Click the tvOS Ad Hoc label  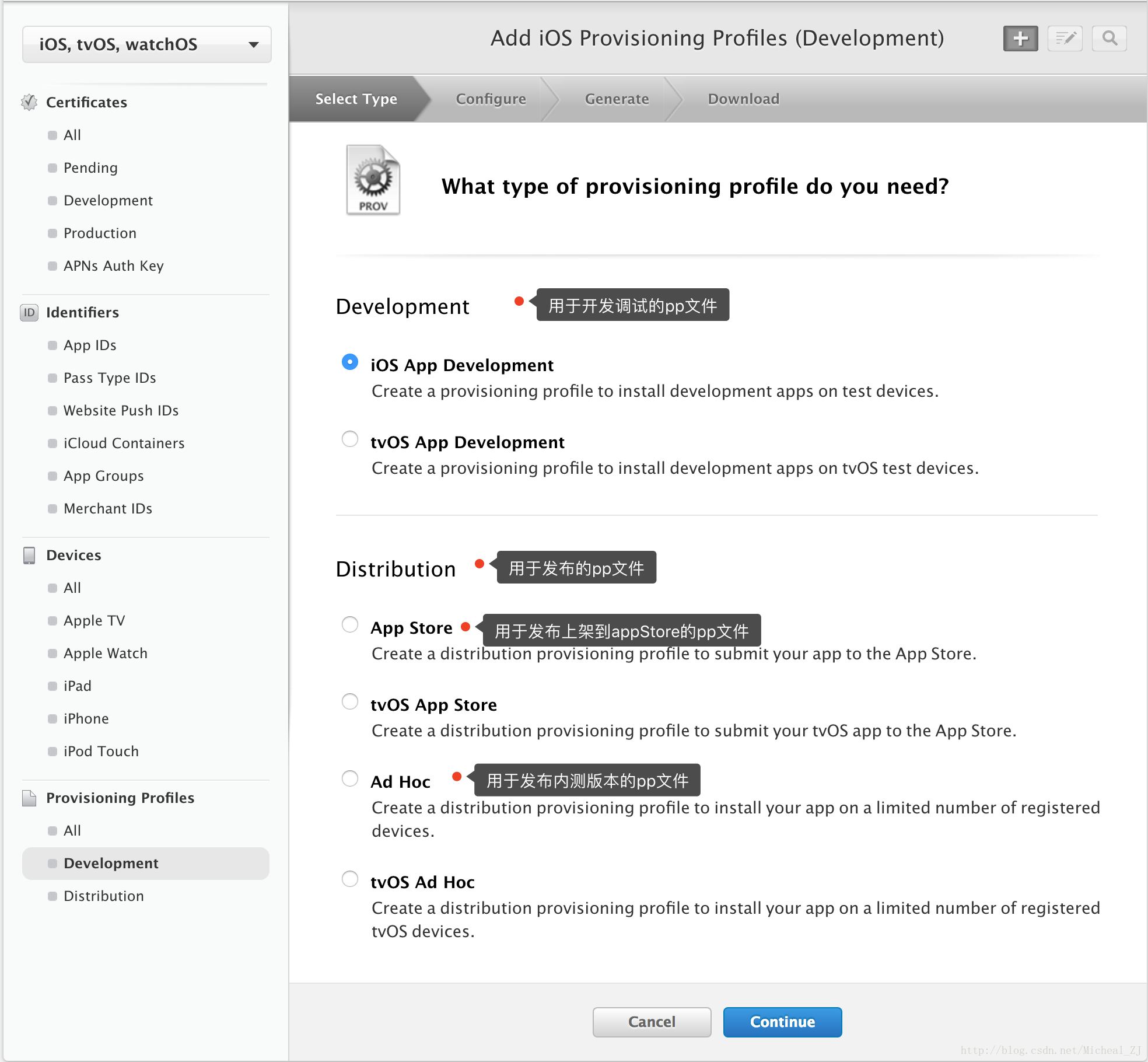click(x=422, y=882)
